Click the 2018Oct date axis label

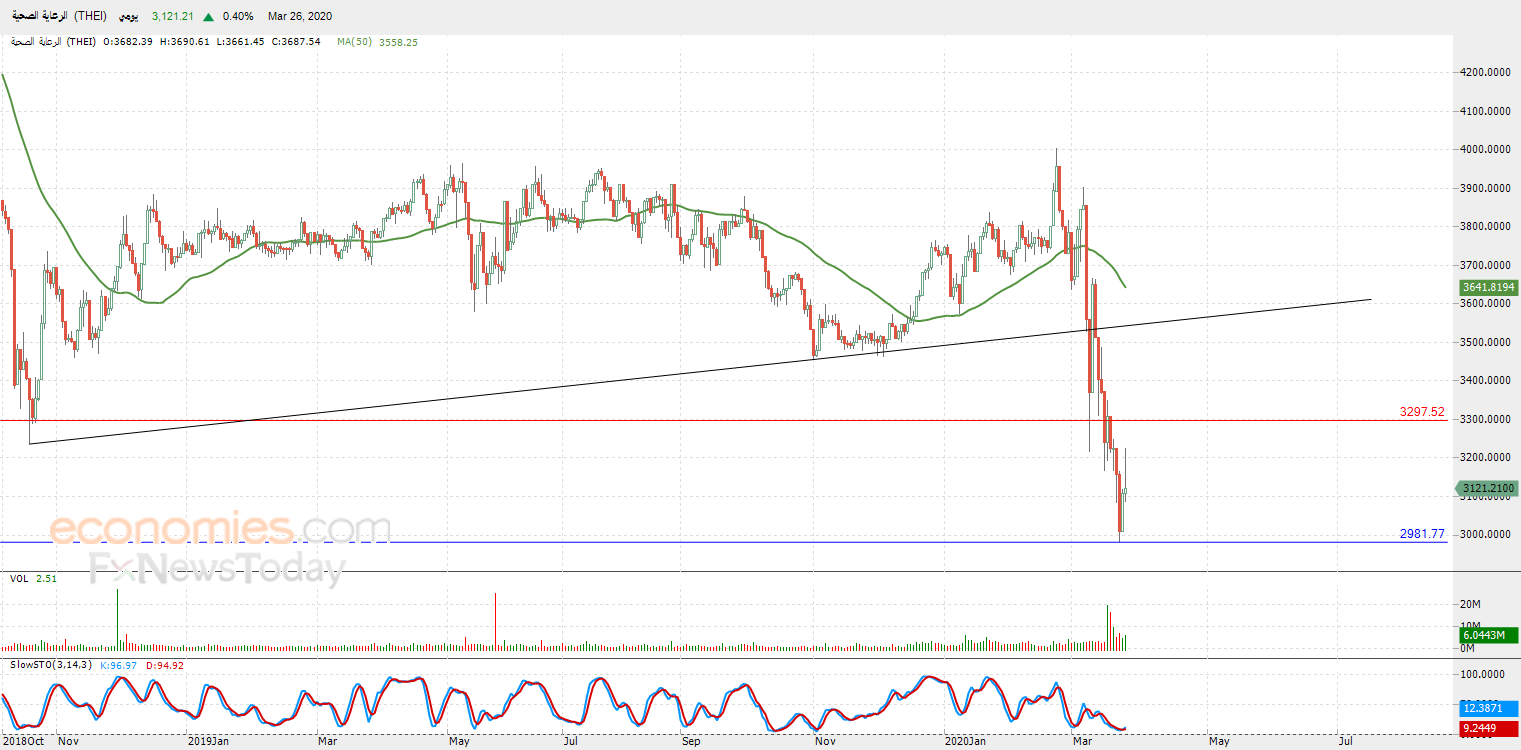coord(22,742)
